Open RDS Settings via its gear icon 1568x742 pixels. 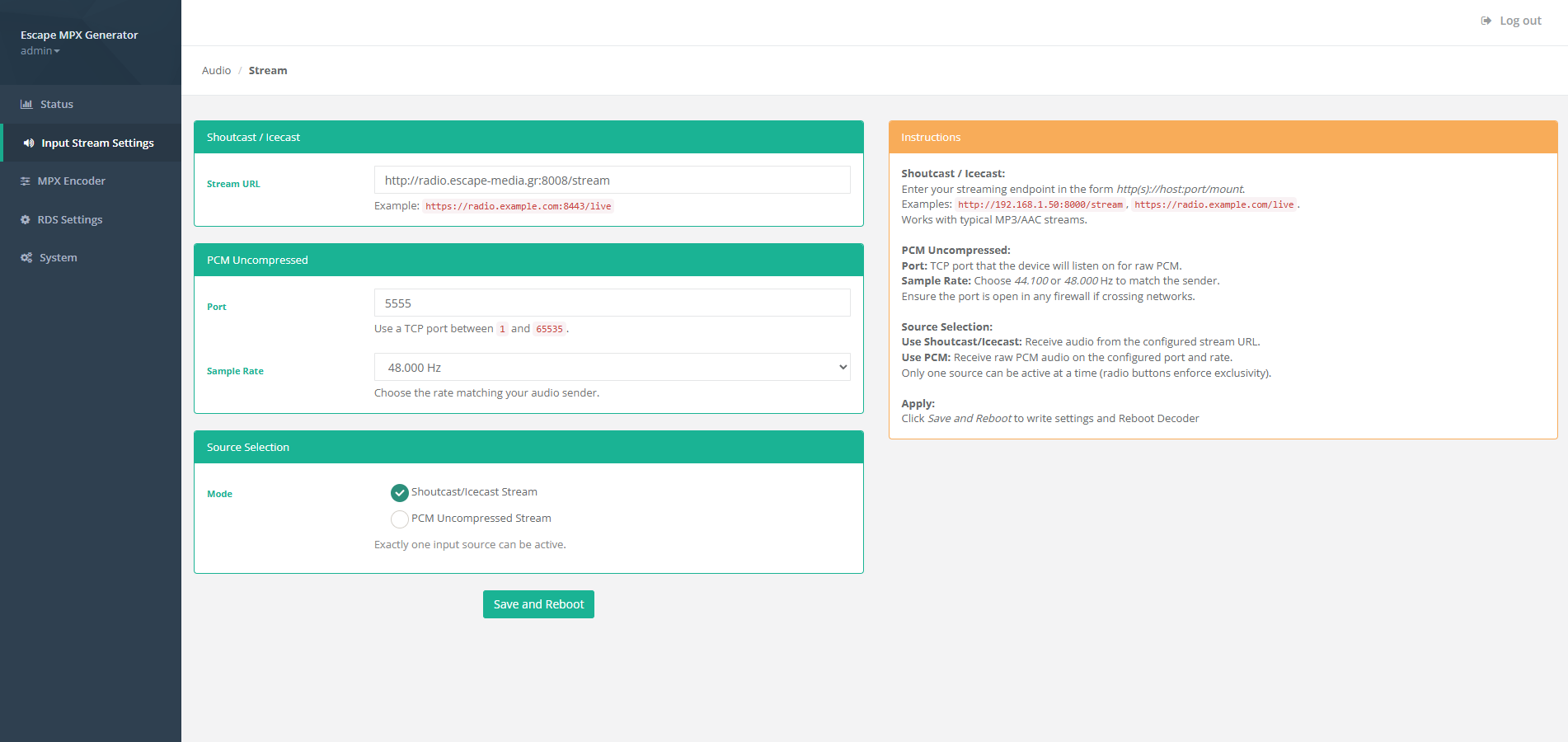25,219
